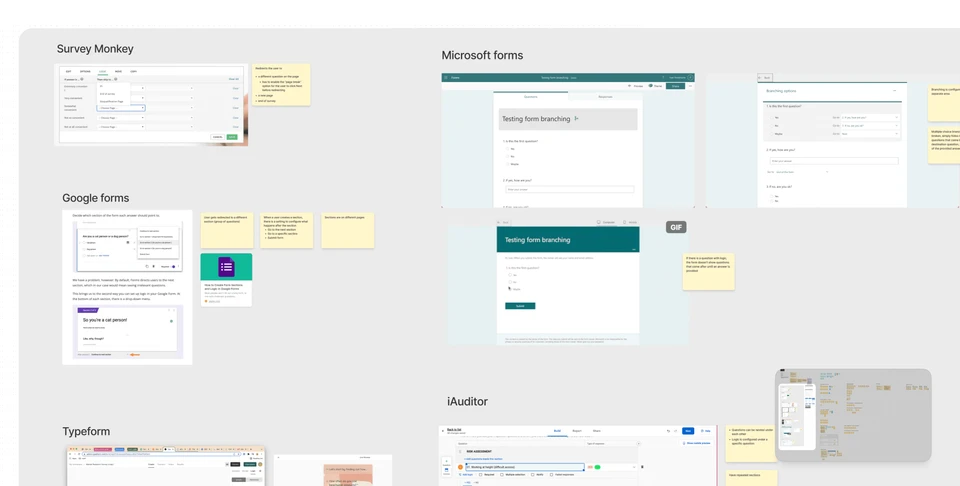The image size is (960, 486).
Task: Click the Google Forms icon on the link card
Action: (226, 267)
